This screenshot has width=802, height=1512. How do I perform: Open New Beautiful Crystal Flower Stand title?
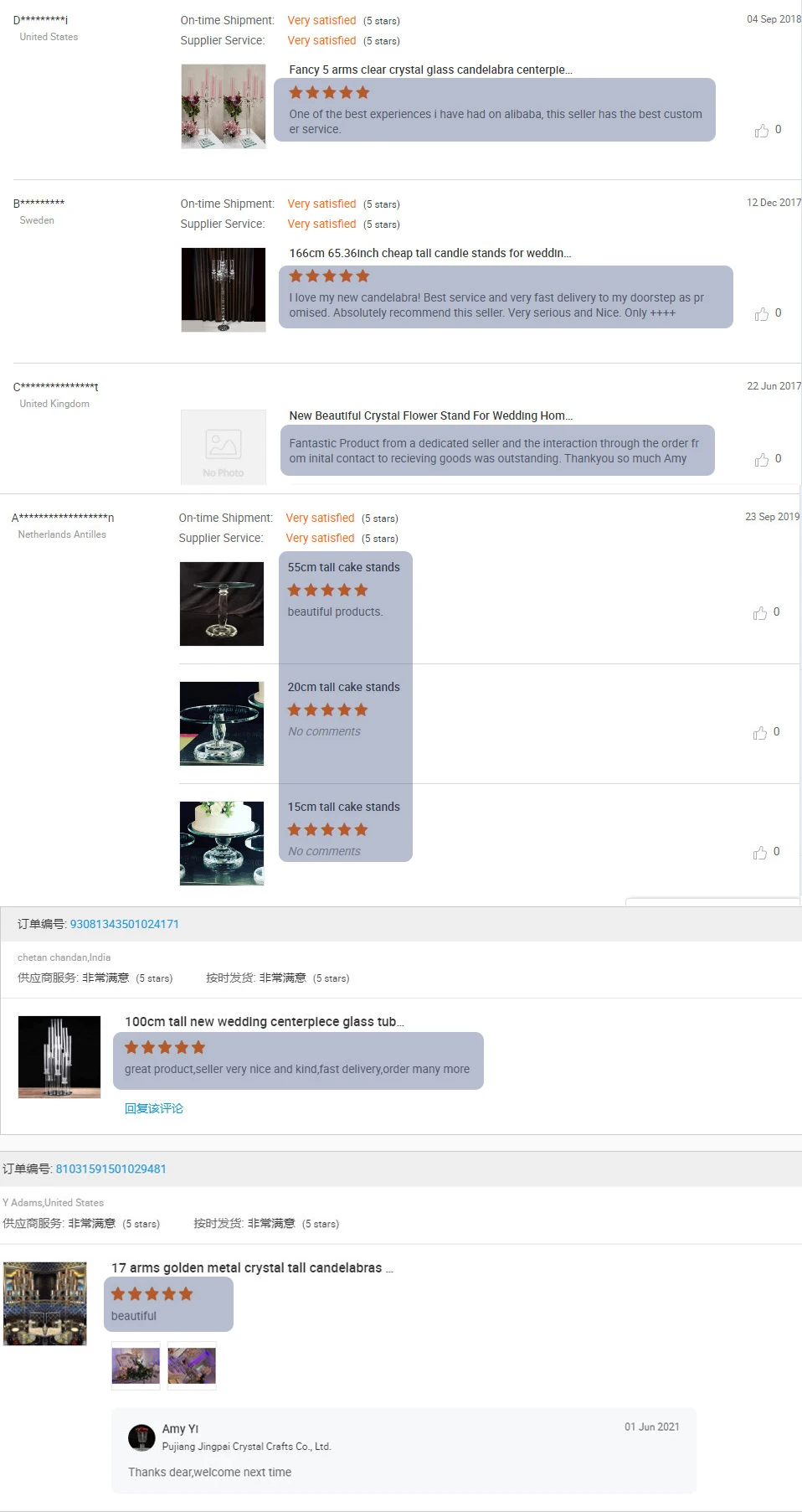431,415
